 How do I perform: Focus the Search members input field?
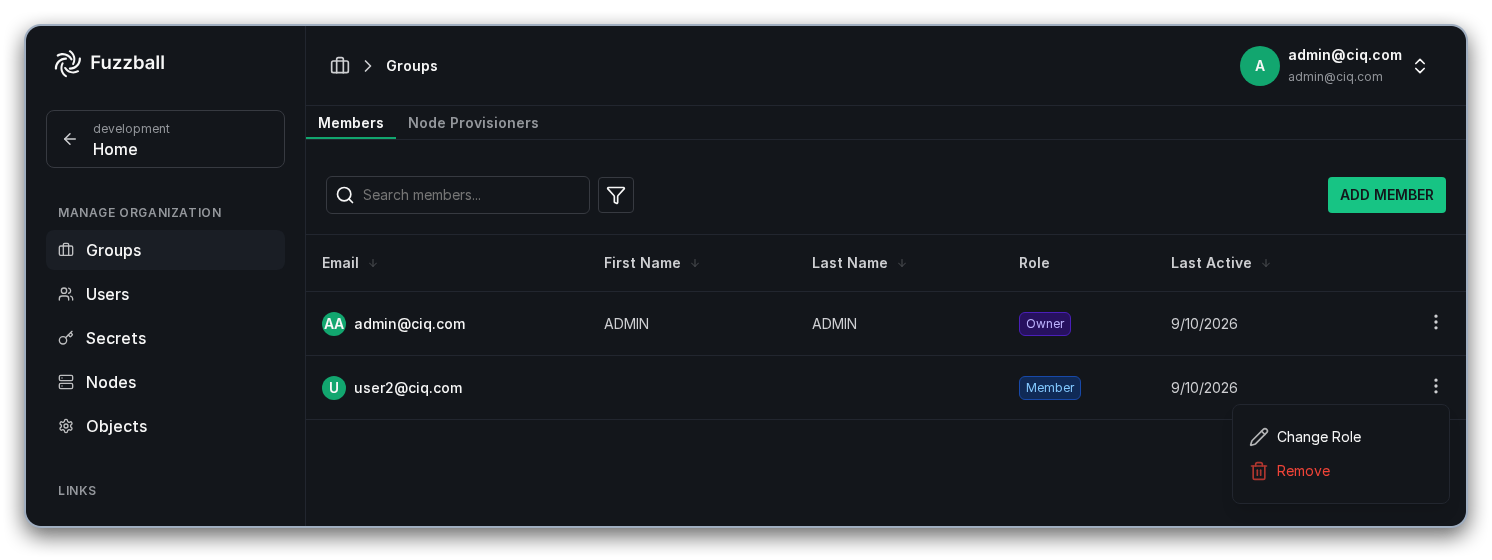click(x=458, y=195)
